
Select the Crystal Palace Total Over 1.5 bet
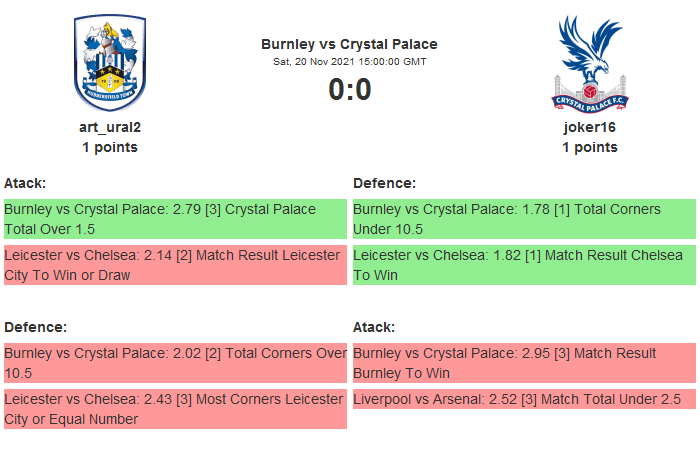click(x=174, y=219)
